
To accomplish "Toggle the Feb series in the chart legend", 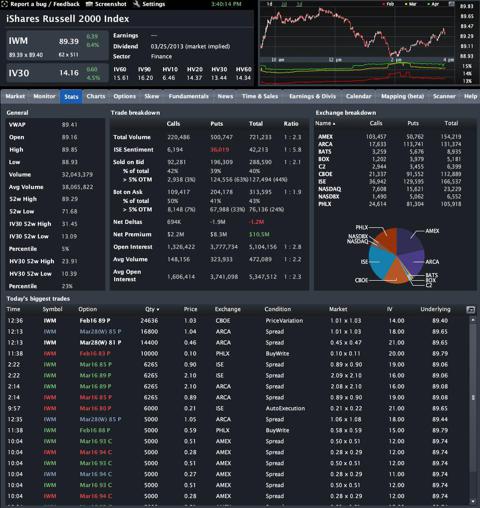I will click(388, 4).
